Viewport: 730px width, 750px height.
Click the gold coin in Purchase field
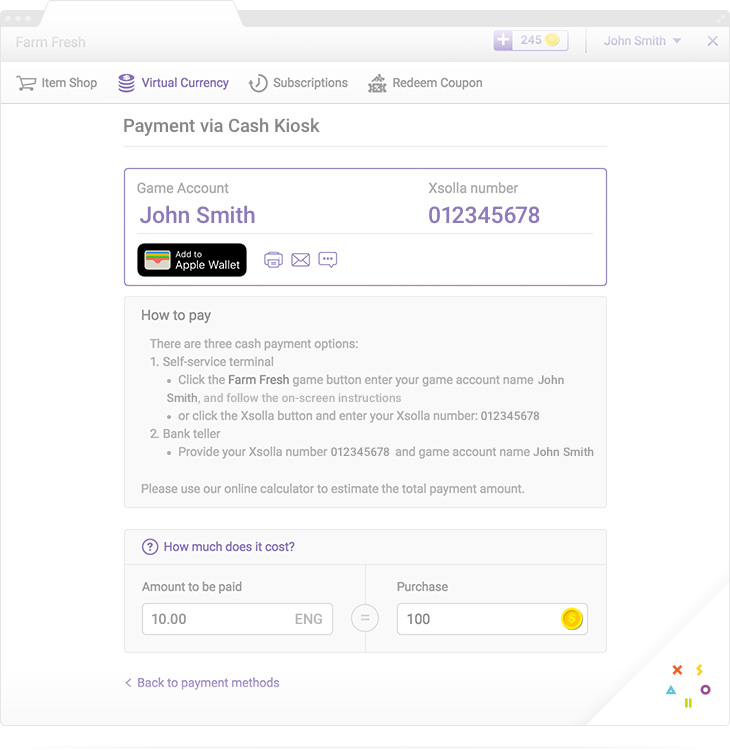(x=572, y=618)
